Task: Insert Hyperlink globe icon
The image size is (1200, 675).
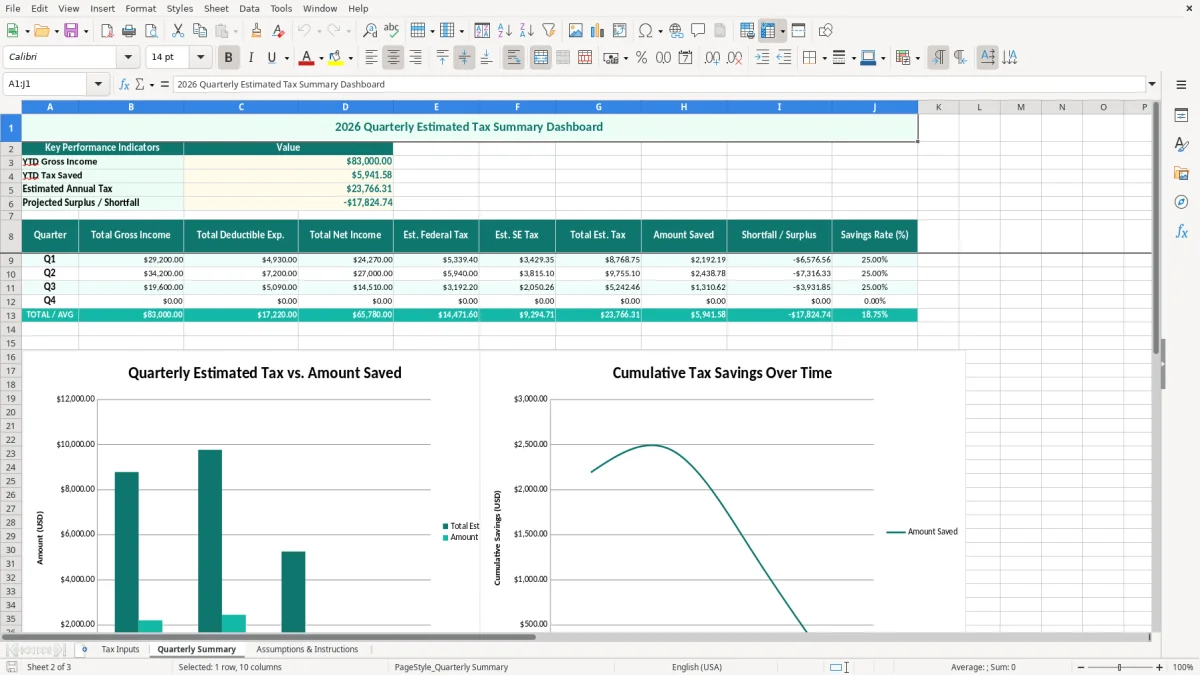Action: [x=676, y=31]
